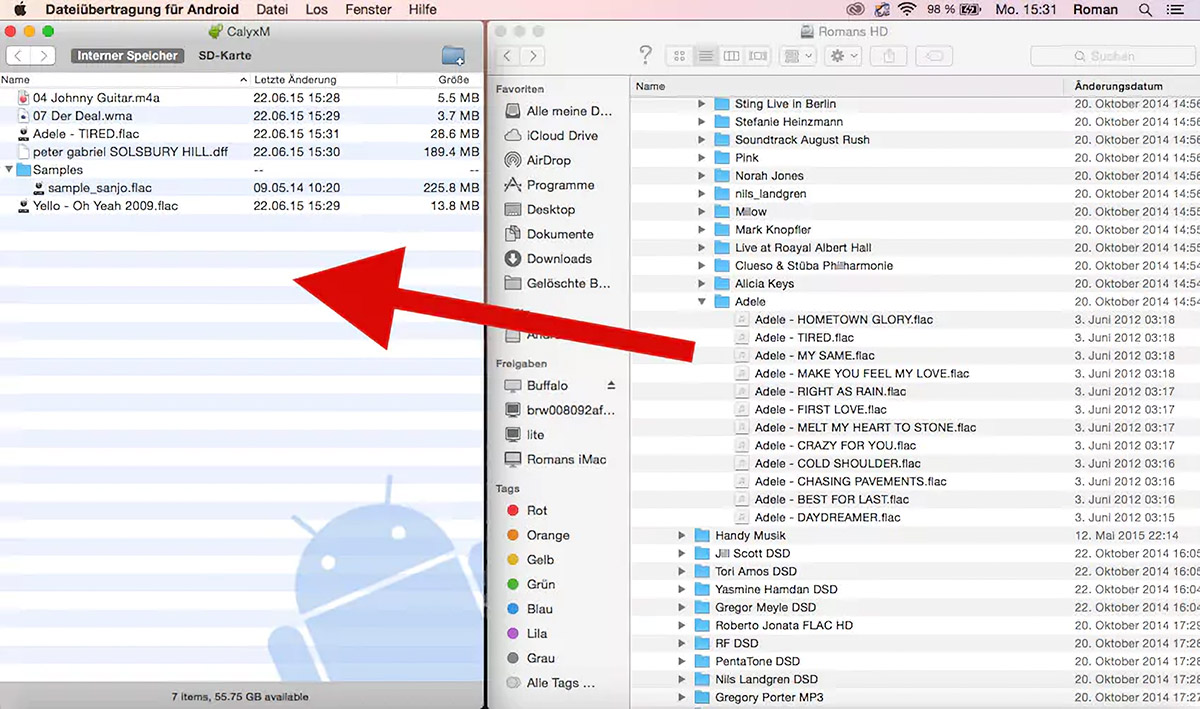The image size is (1200, 709).
Task: Open Notification Center from the menu bar
Action: [1177, 9]
